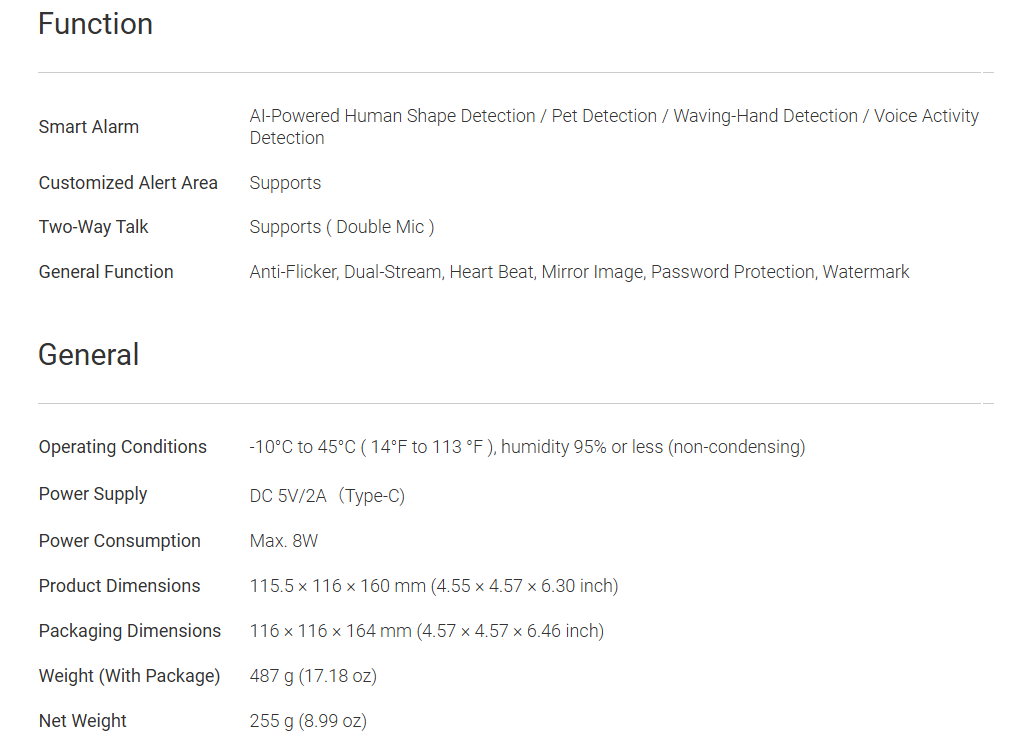Click the Supports ( Double Mic ) value

pyautogui.click(x=342, y=227)
